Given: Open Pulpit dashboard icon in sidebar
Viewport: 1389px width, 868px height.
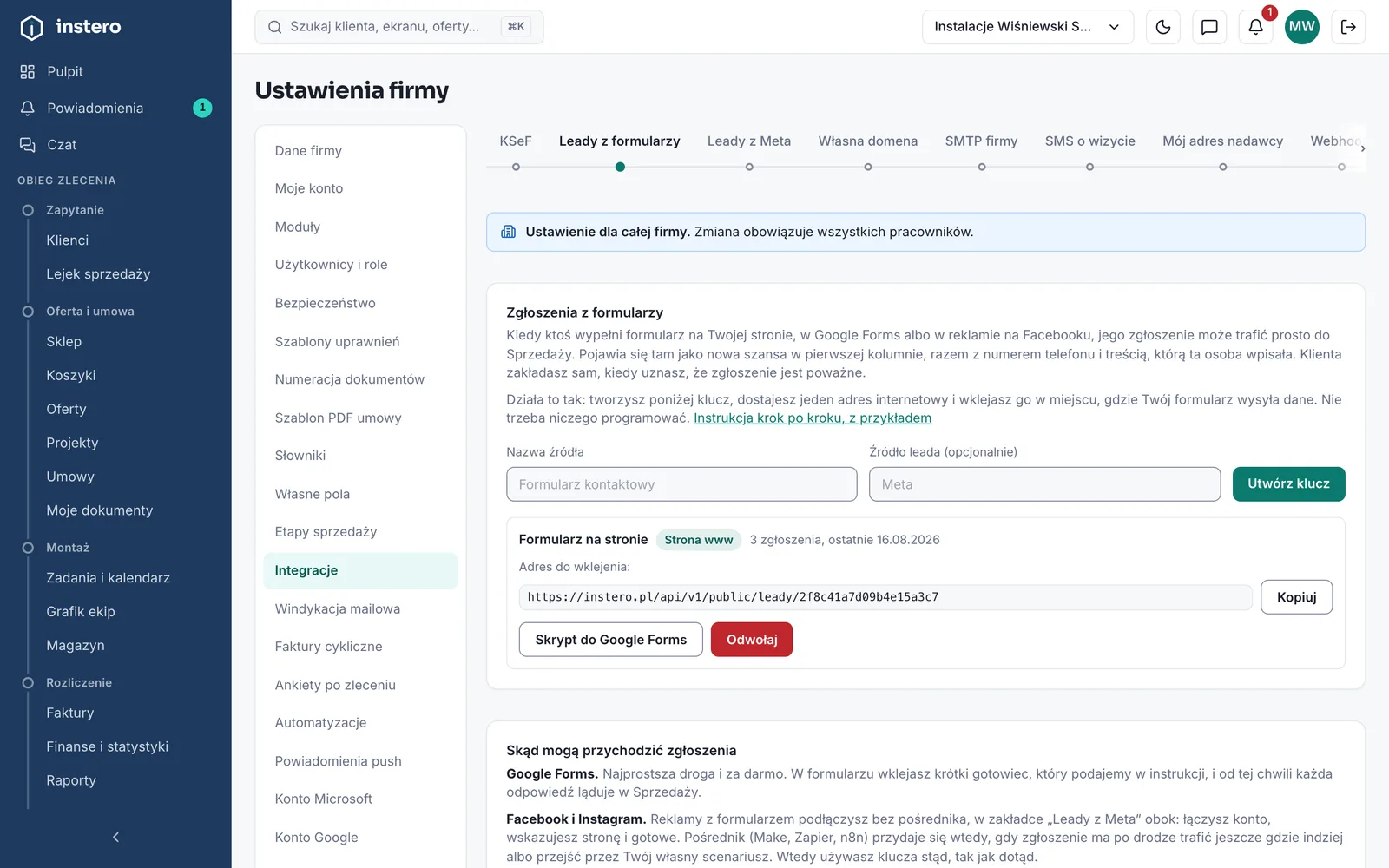Looking at the screenshot, I should [28, 71].
